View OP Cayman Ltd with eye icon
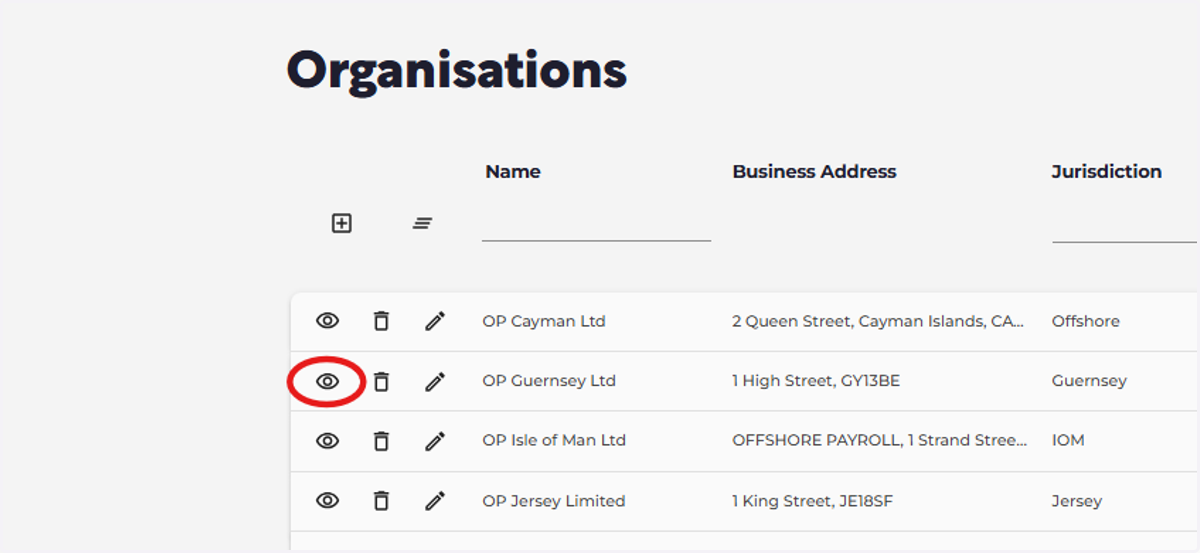The height and width of the screenshot is (553, 1200). (328, 321)
